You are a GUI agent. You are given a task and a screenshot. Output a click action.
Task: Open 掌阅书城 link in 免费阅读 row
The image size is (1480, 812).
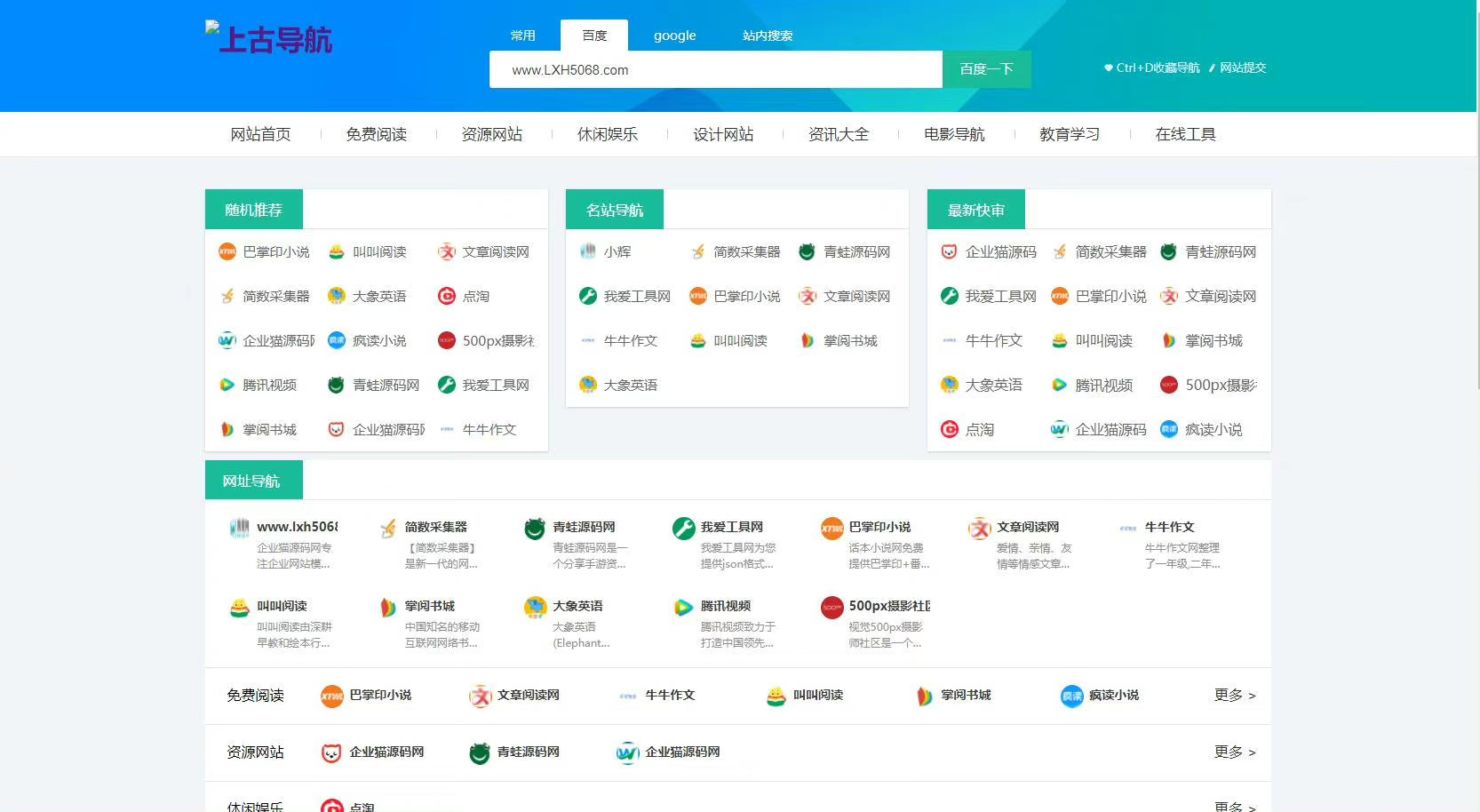(x=966, y=695)
